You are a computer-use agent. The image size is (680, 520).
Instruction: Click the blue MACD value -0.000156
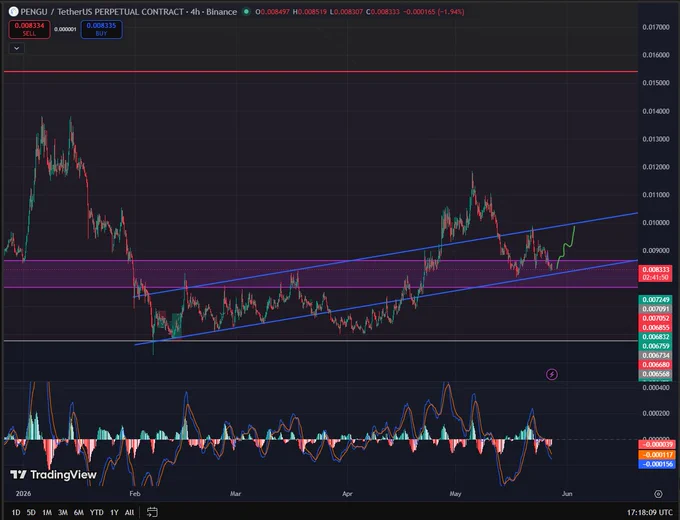(657, 464)
